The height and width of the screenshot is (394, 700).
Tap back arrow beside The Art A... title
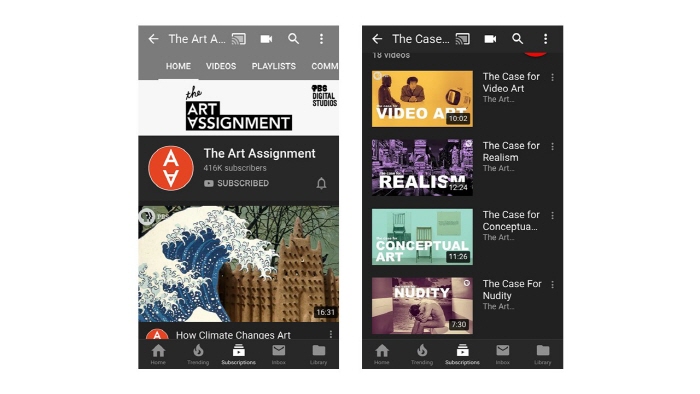pyautogui.click(x=154, y=39)
